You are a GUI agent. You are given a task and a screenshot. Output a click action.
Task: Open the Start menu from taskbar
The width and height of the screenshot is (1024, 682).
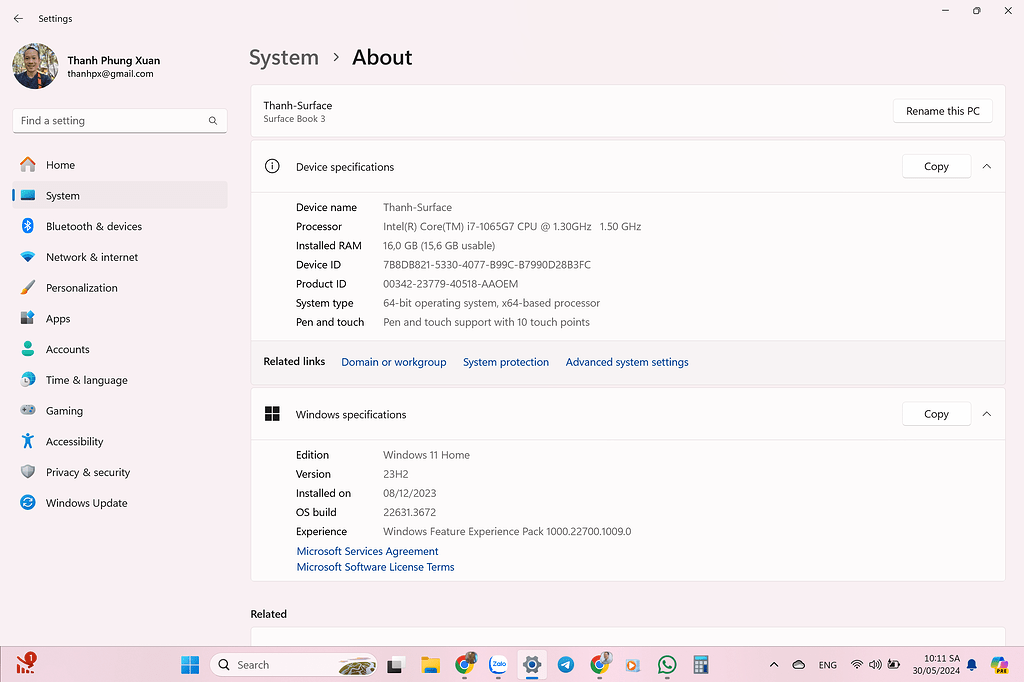tap(190, 665)
